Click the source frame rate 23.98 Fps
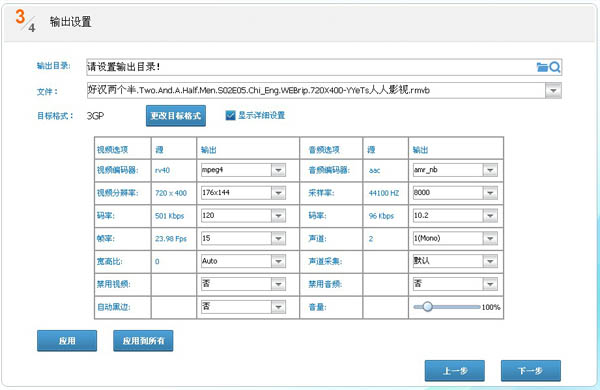This screenshot has height=390, width=600. 171,239
